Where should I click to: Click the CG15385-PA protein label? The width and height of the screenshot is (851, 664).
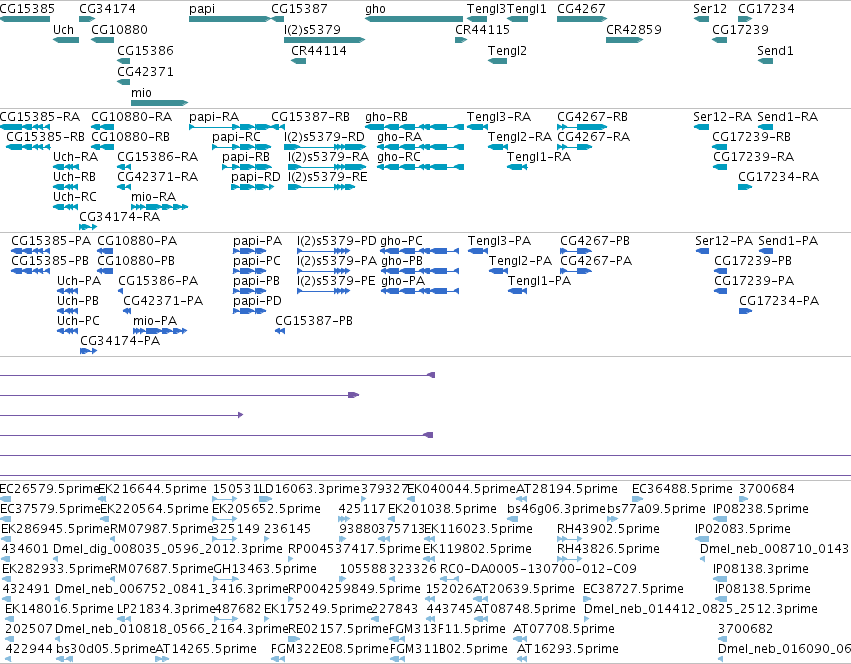(52, 241)
